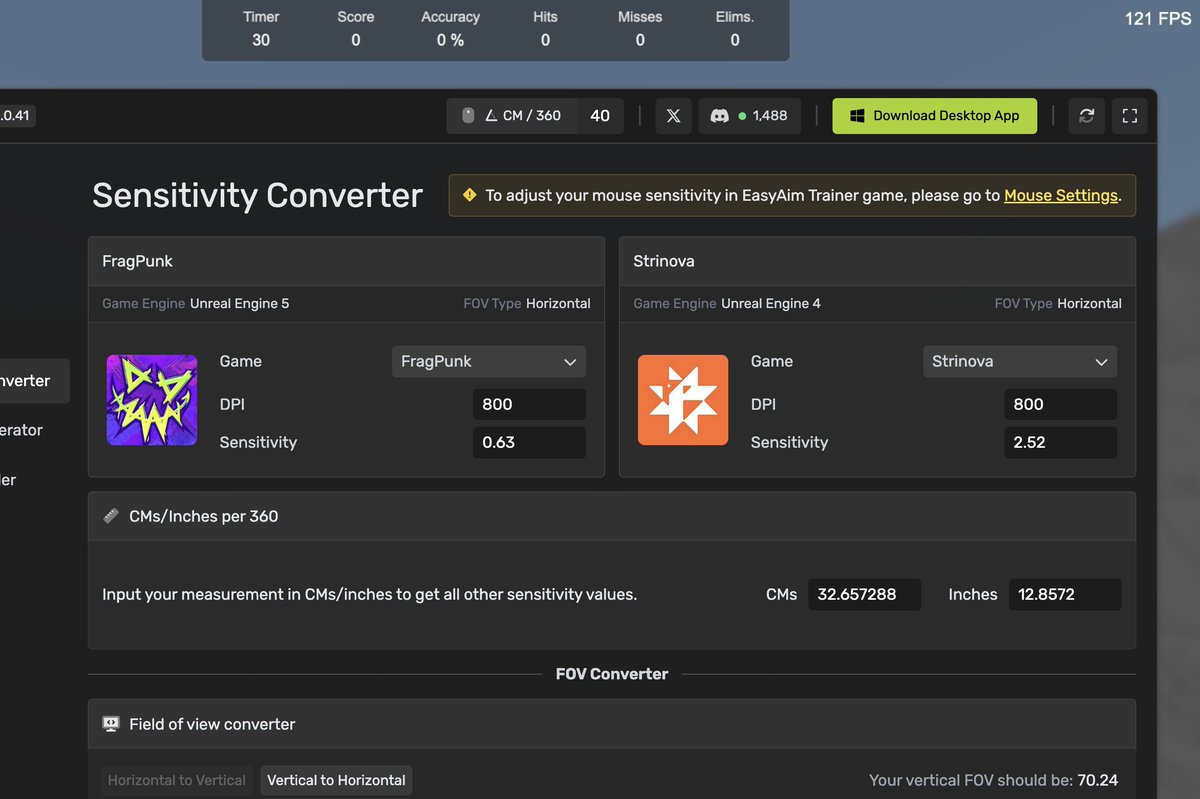Click the ruler icon by CMs/Inches per 360
This screenshot has height=799, width=1200.
click(111, 516)
